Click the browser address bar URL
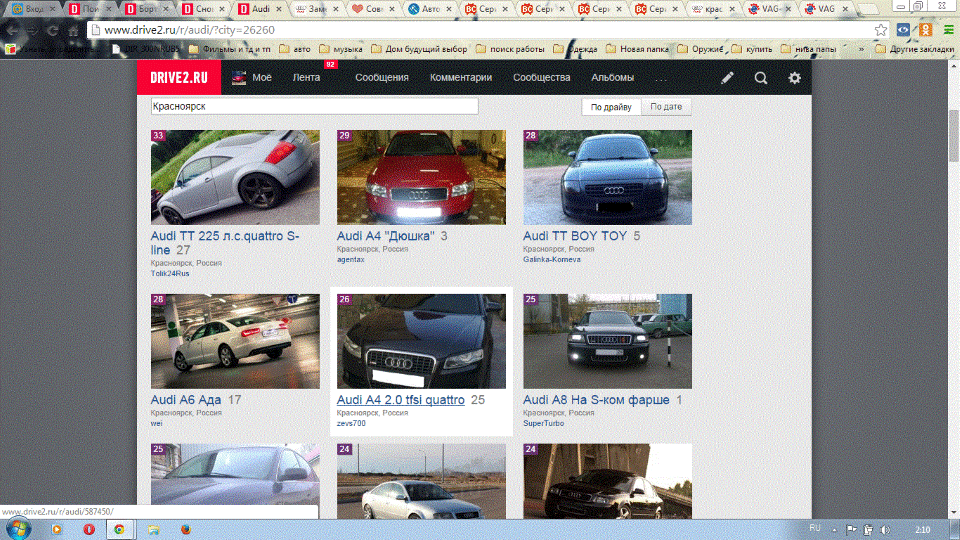The height and width of the screenshot is (540, 960). (x=189, y=29)
